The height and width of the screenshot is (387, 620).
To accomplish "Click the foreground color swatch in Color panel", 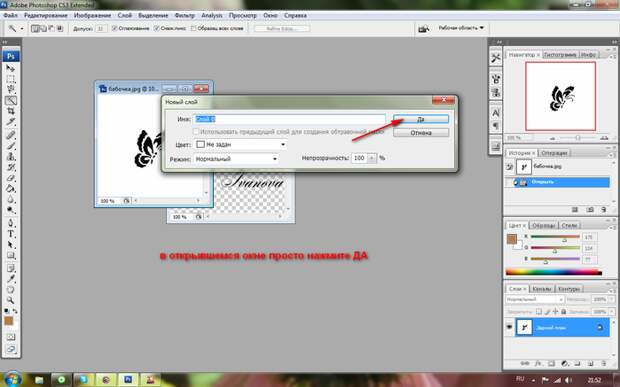I will click(512, 239).
